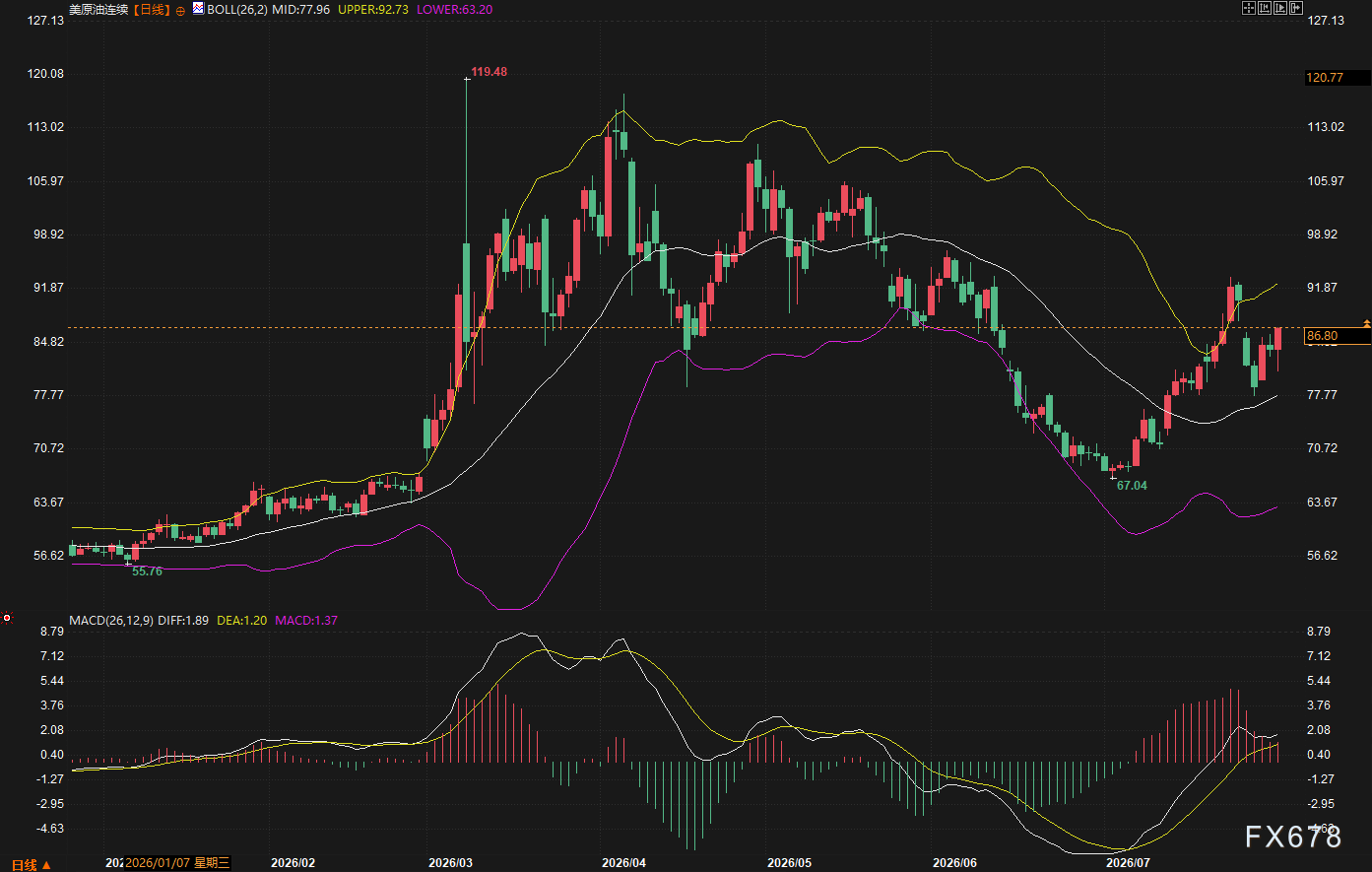Click the 2026/07 date axis label
Screen dimensions: 1372x872
(x=1128, y=862)
